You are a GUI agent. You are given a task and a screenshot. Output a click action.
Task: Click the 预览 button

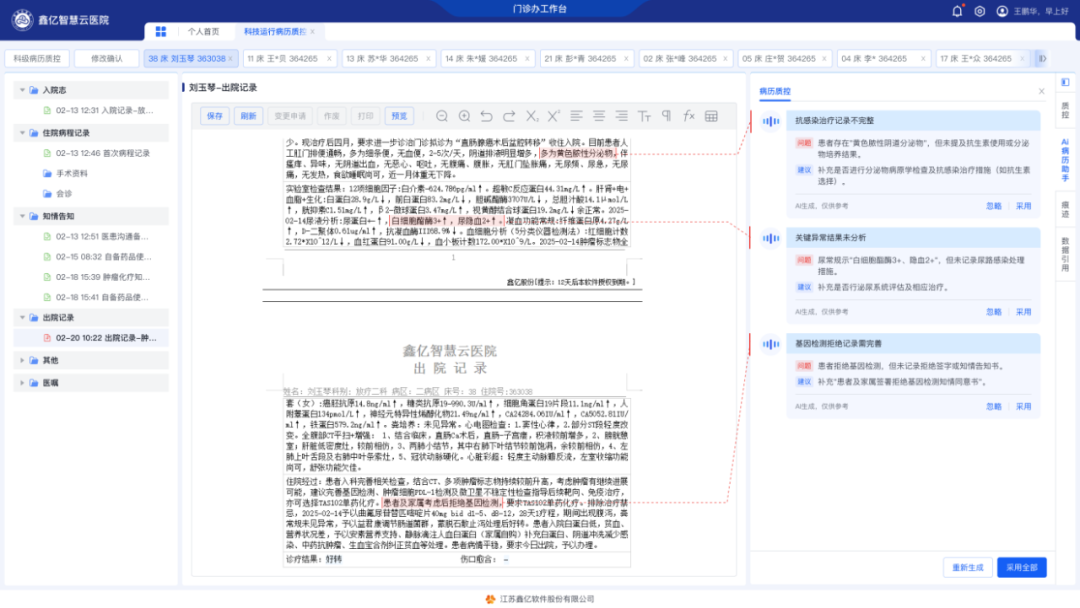pos(399,116)
